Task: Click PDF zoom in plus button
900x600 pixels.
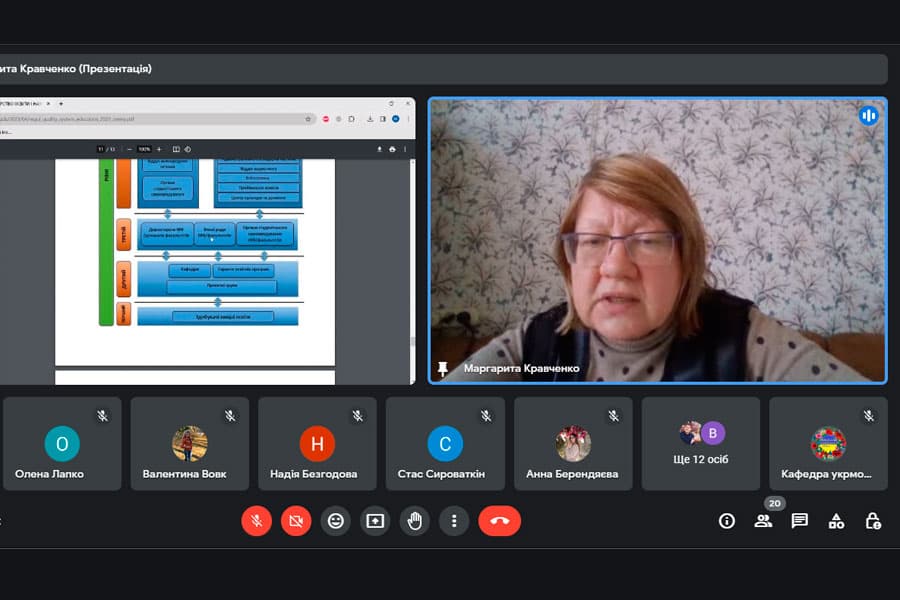Action: 159,149
